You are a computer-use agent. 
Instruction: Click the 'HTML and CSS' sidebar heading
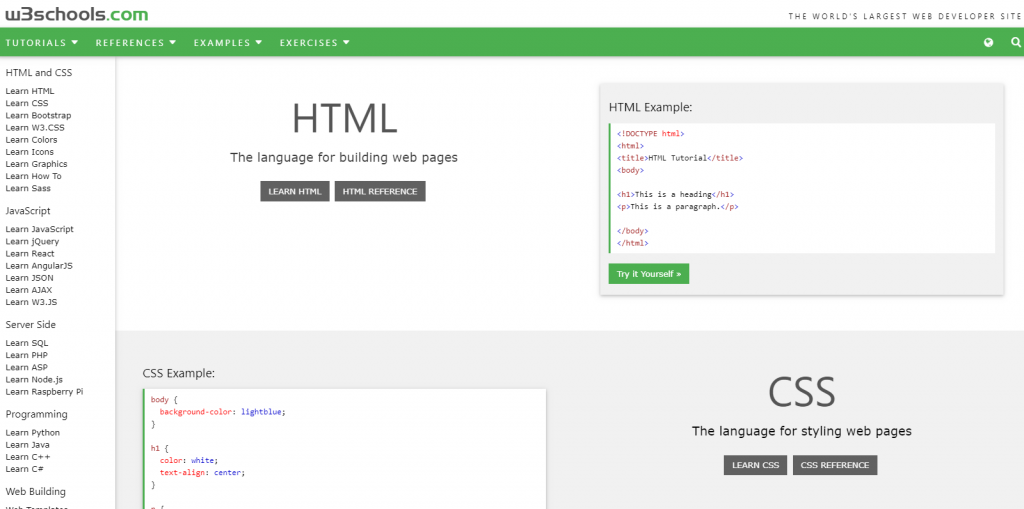(x=39, y=73)
